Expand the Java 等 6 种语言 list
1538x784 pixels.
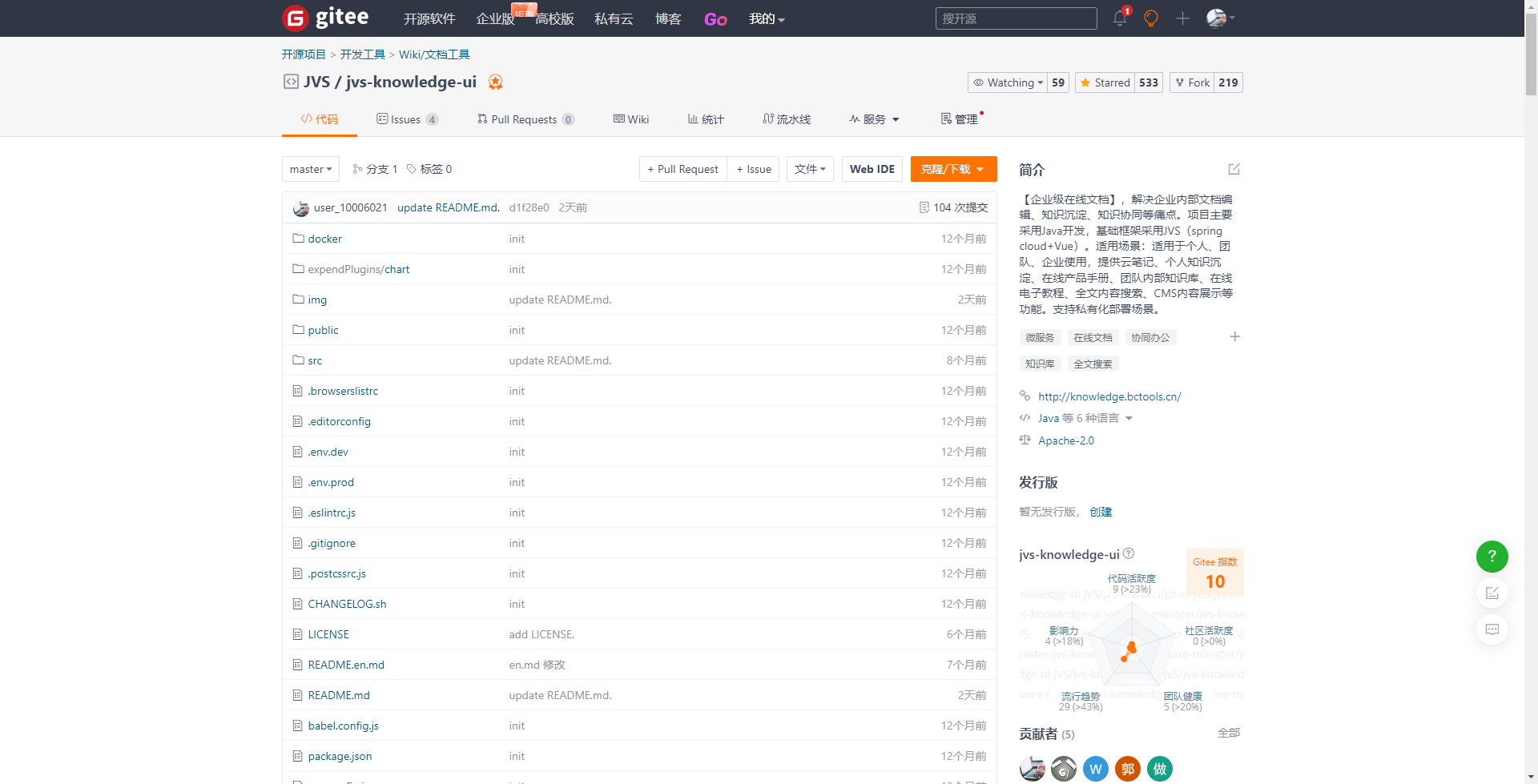(x=1085, y=418)
